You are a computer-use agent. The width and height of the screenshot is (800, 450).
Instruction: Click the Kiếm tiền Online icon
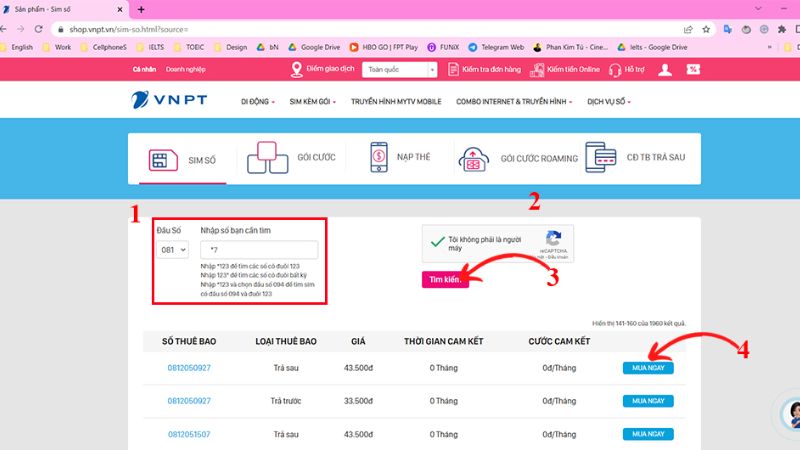pos(537,70)
